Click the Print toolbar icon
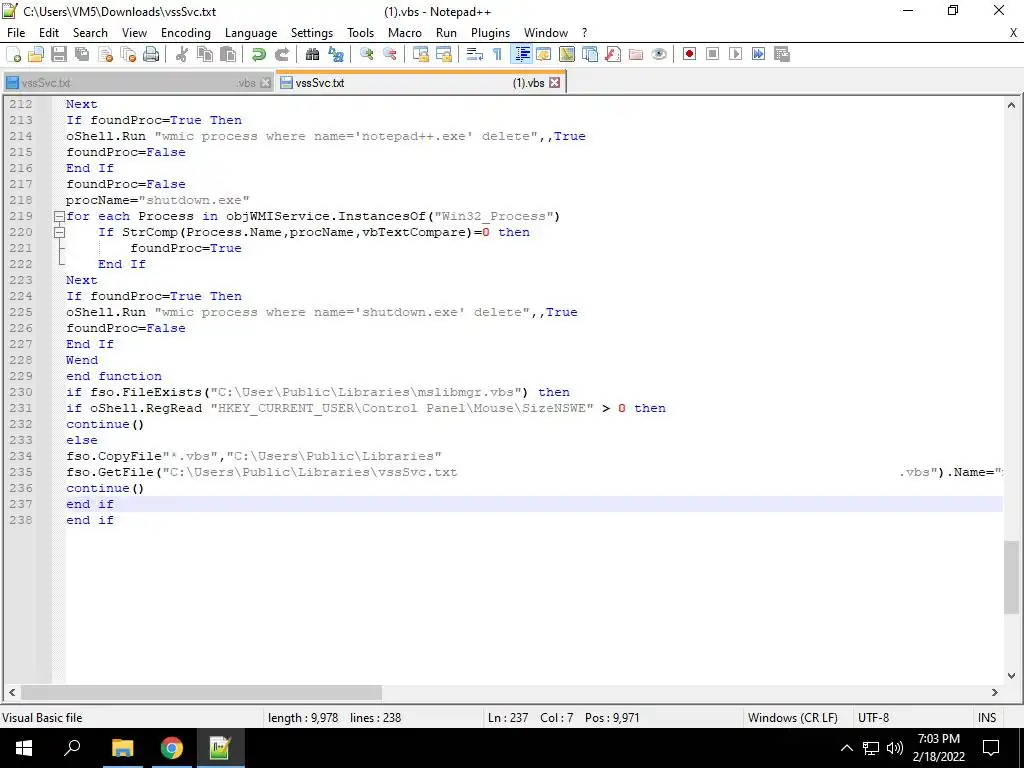The height and width of the screenshot is (768, 1024). 151,54
